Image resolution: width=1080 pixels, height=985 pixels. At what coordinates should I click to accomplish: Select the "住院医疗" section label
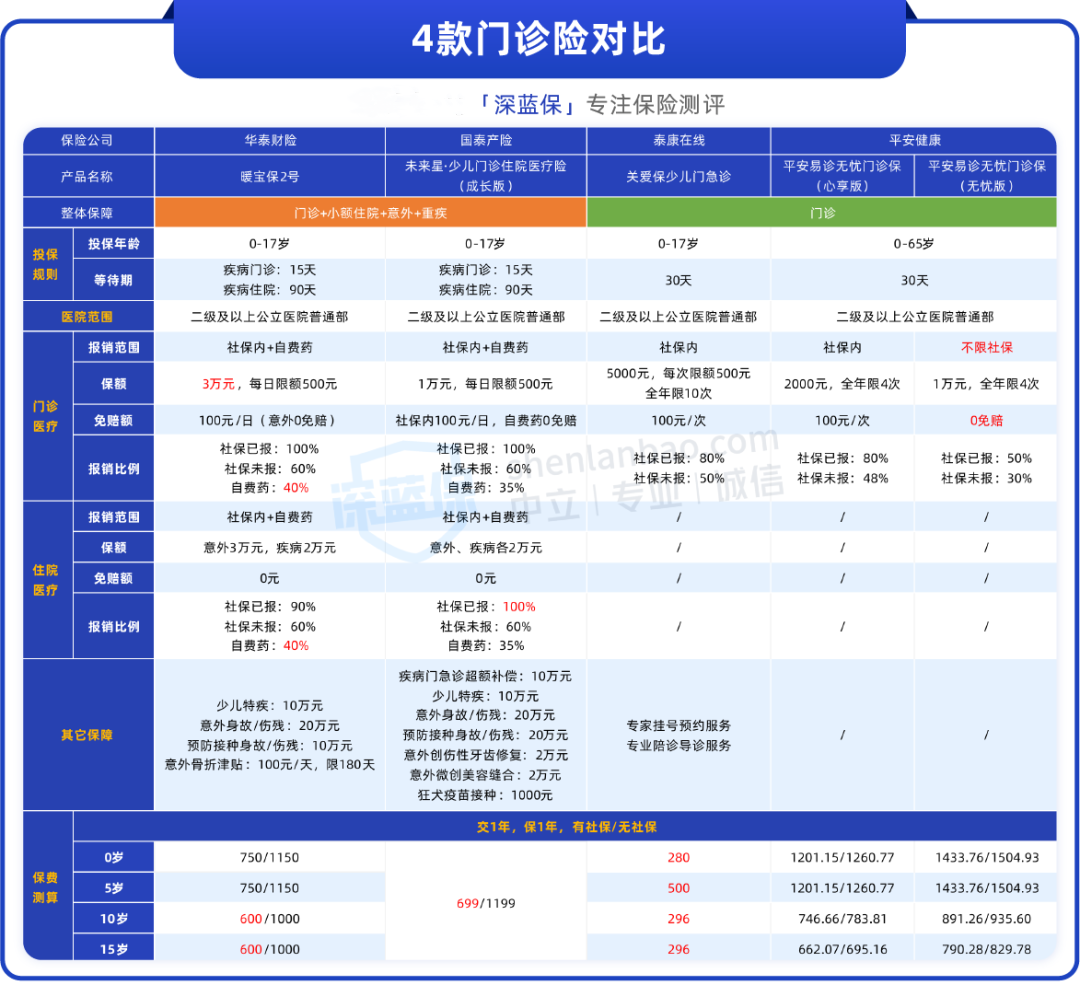tap(45, 580)
